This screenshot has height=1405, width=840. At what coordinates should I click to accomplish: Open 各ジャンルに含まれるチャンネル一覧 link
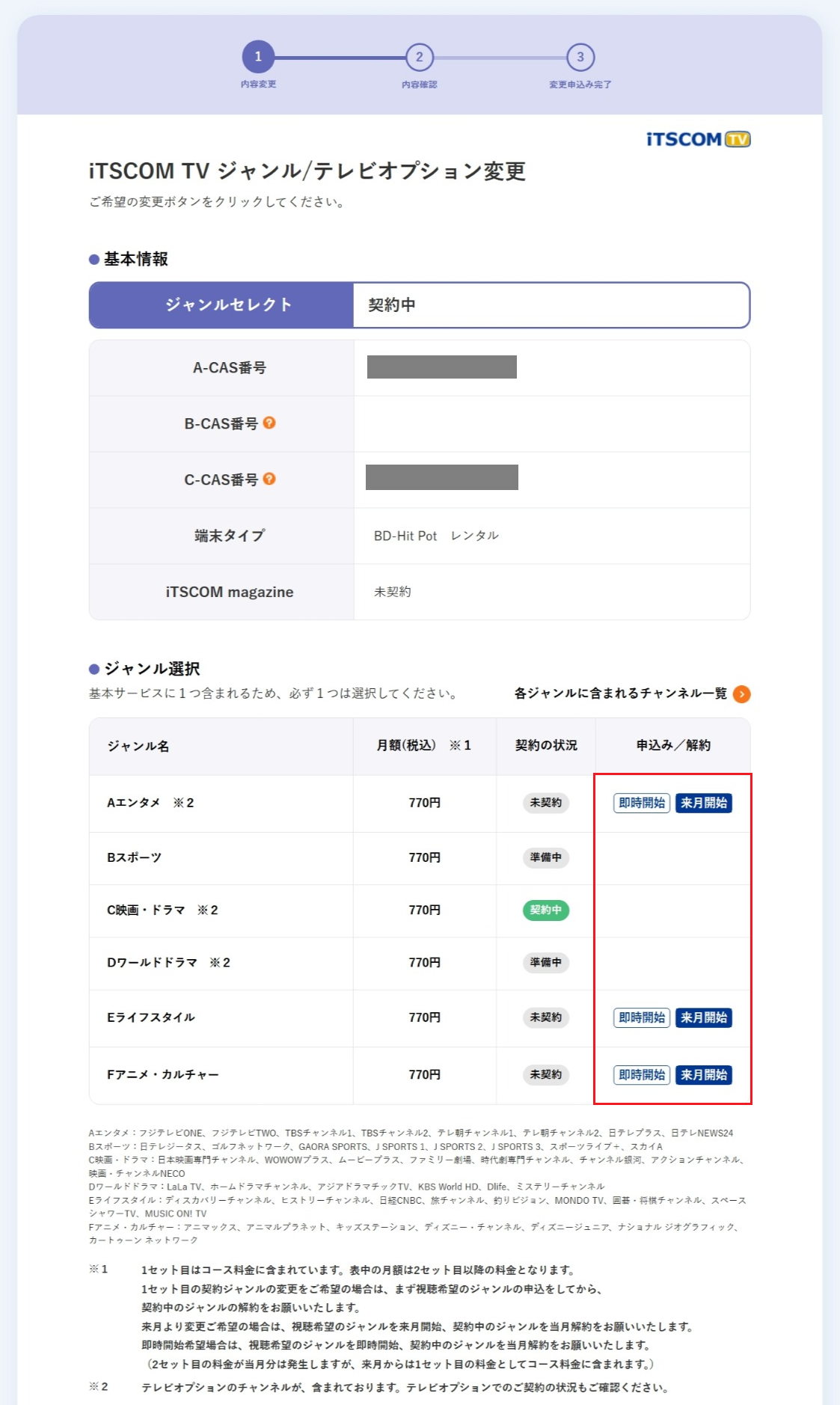(620, 694)
